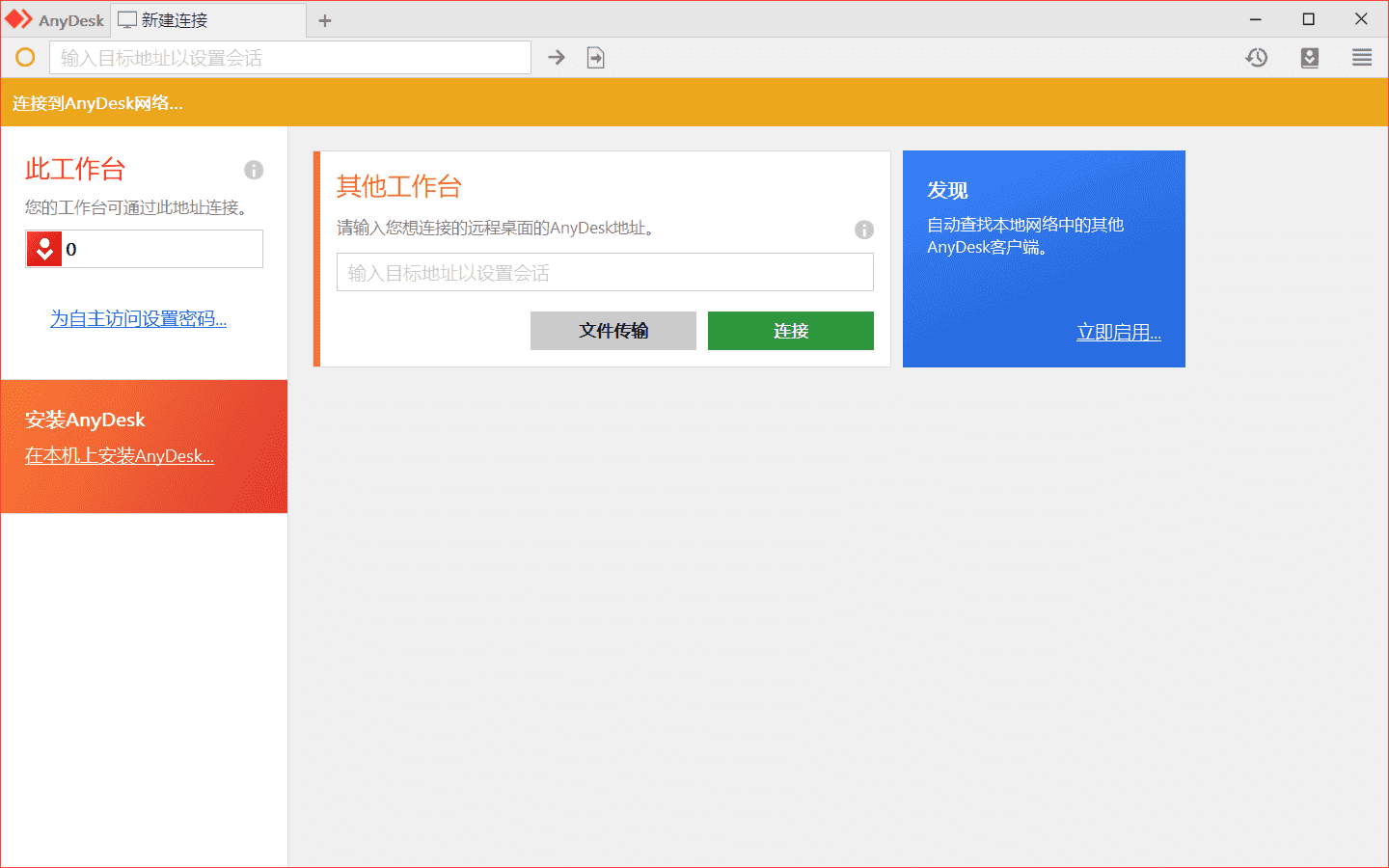
Task: Minimize the AnyDesk window
Action: point(1256,19)
